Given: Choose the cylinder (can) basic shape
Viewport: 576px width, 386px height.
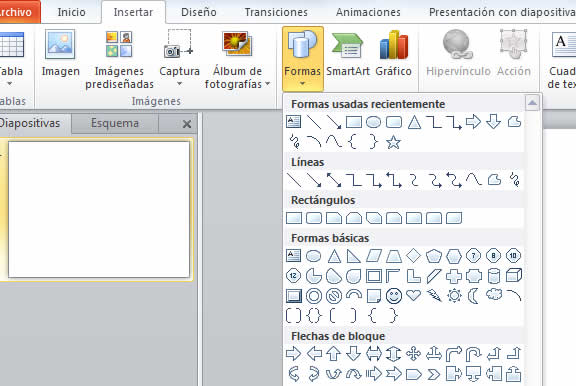Looking at the screenshot, I should [493, 276].
